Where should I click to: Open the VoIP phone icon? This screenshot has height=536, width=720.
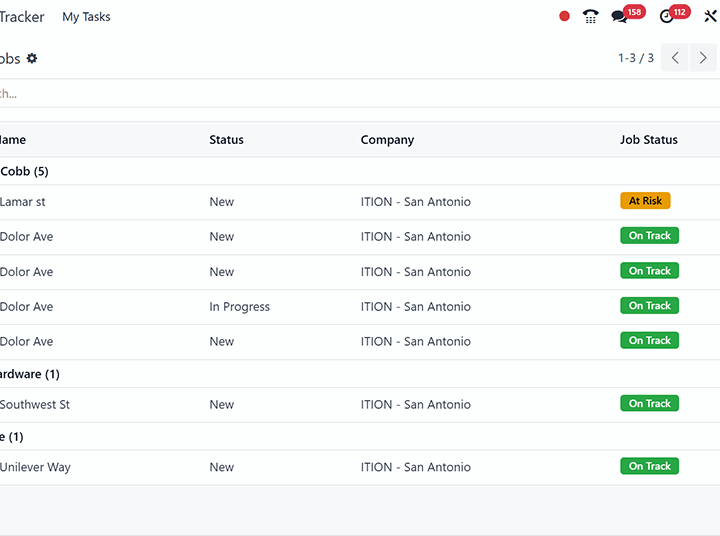[591, 17]
